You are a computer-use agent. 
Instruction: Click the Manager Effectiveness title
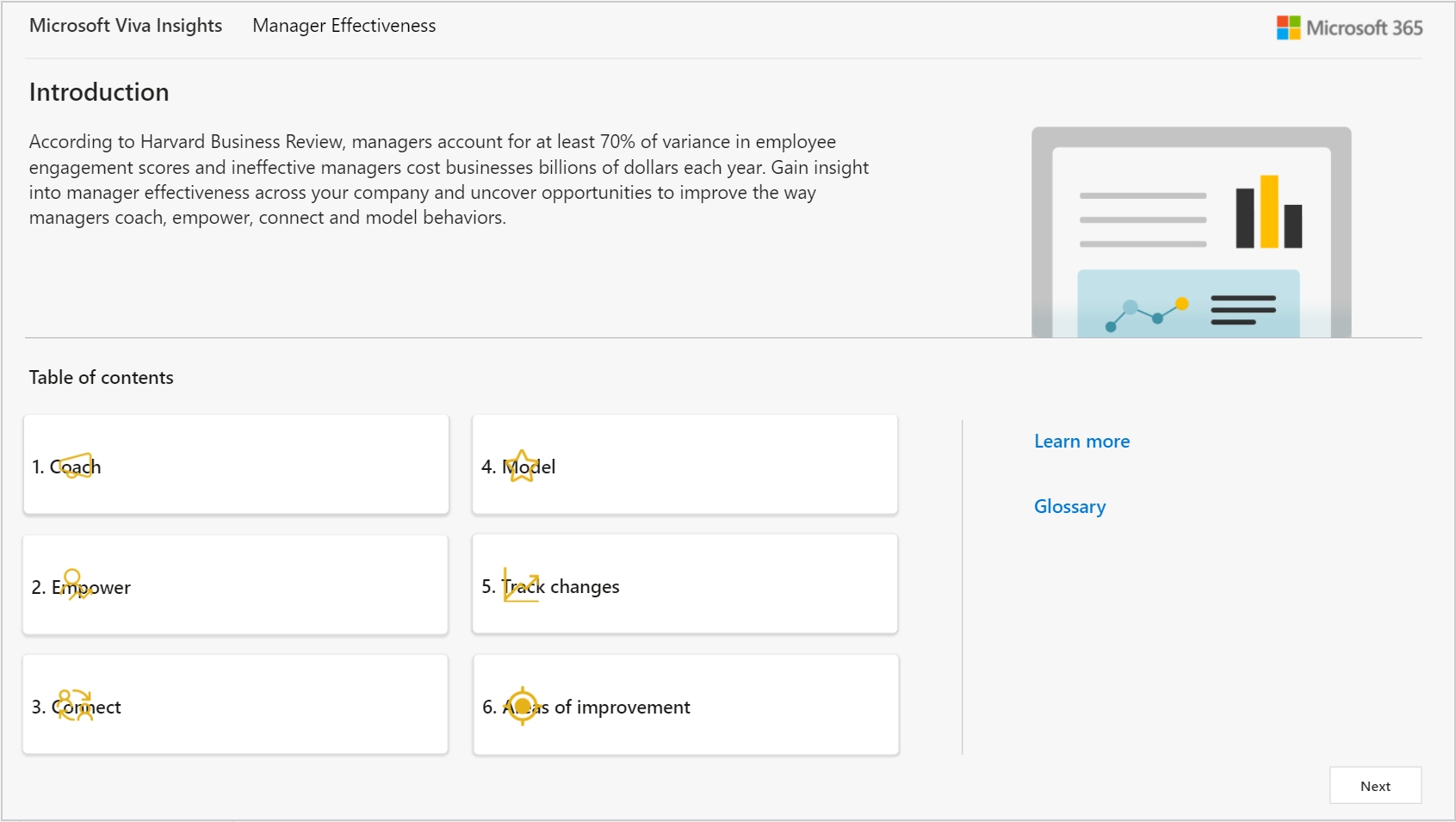[344, 26]
